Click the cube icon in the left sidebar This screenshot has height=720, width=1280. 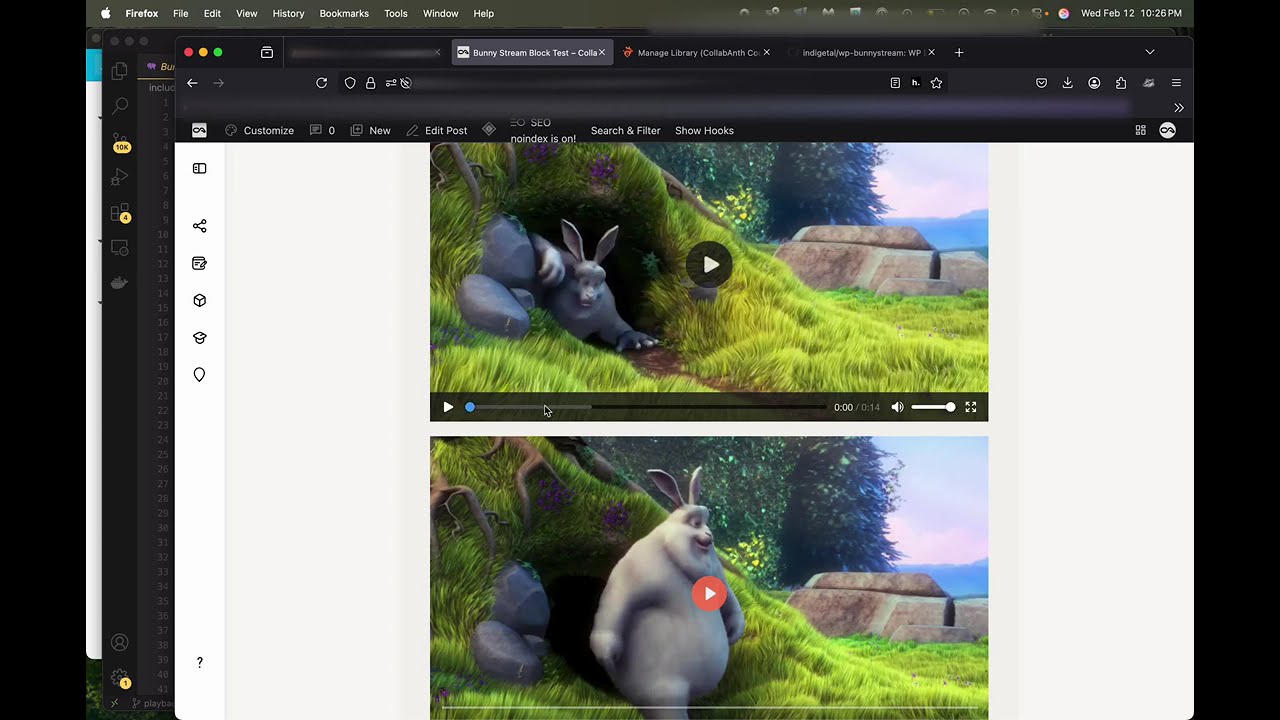coord(199,300)
